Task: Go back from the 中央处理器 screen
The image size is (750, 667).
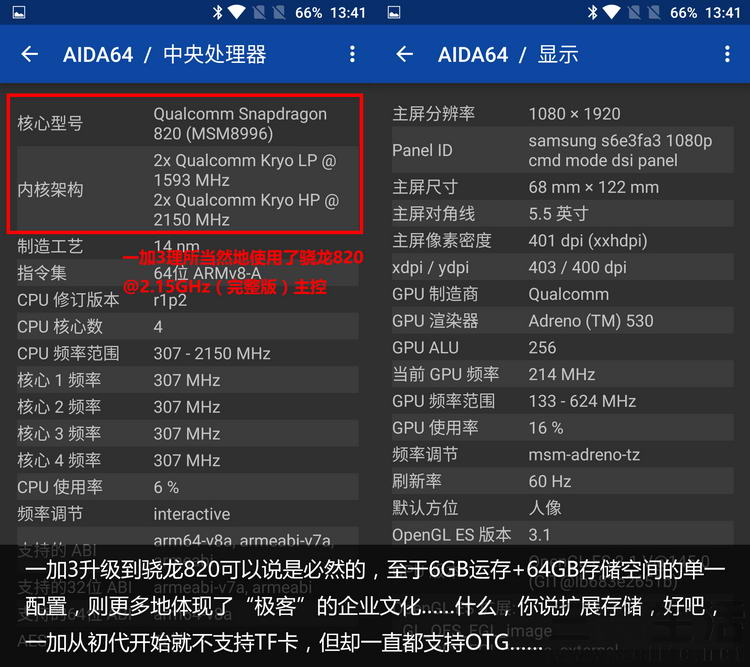Action: 30,54
